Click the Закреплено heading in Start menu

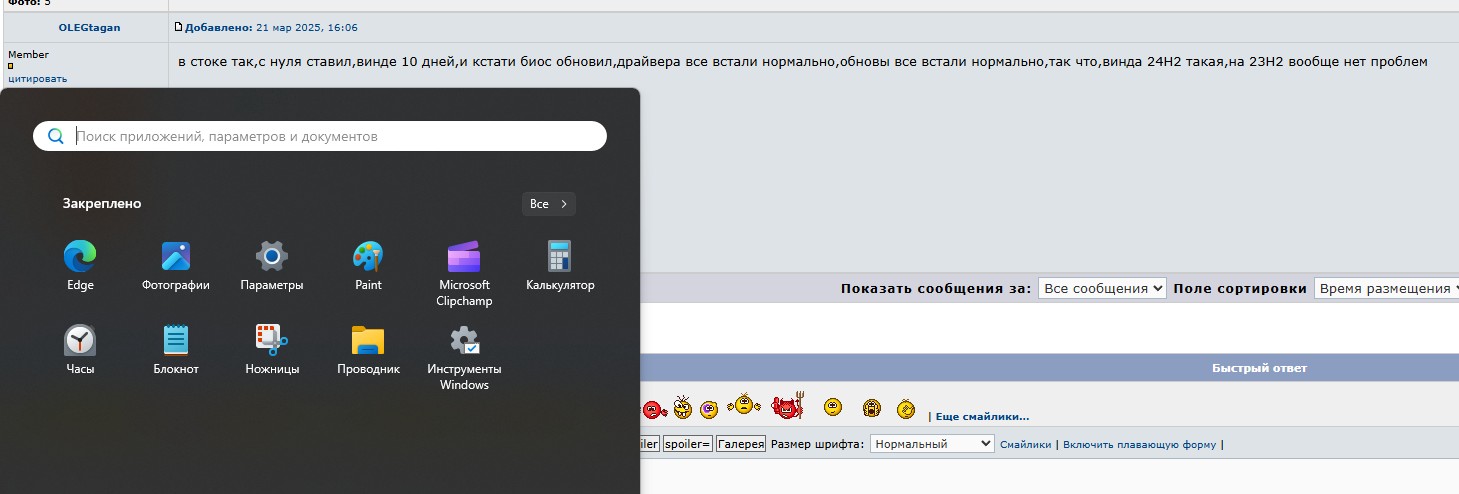point(102,203)
